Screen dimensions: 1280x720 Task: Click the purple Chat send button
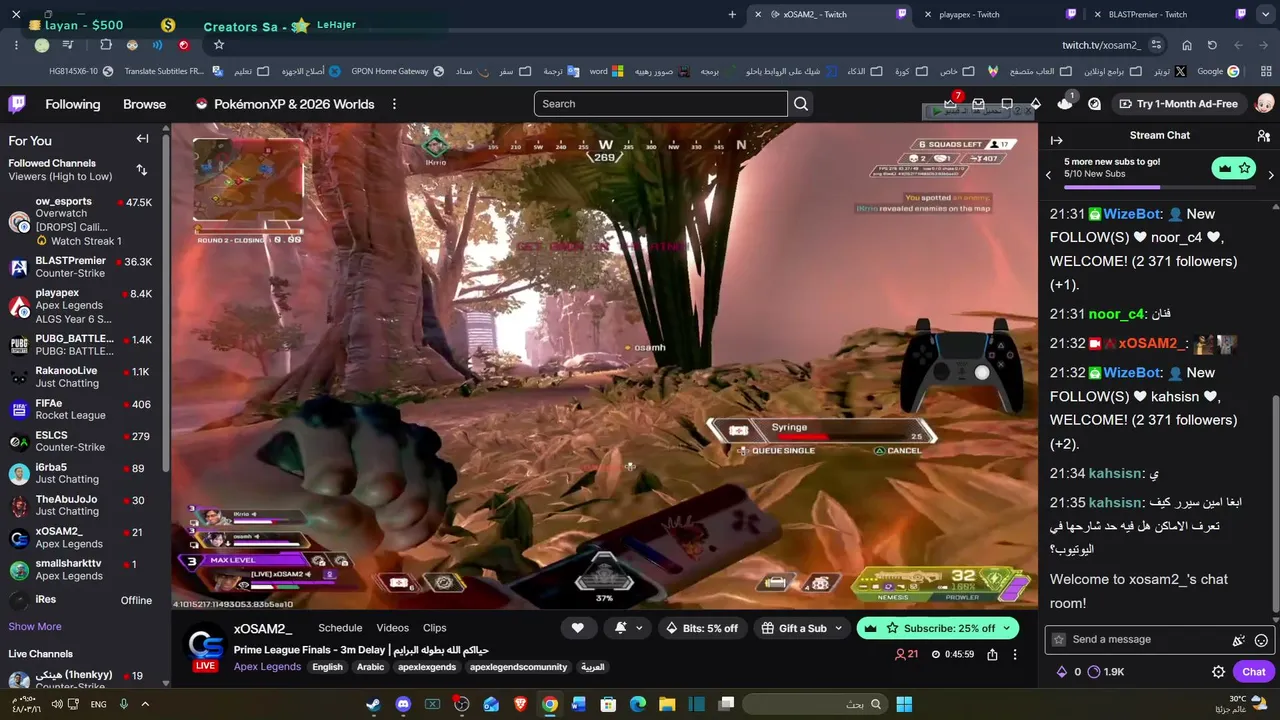point(1254,672)
